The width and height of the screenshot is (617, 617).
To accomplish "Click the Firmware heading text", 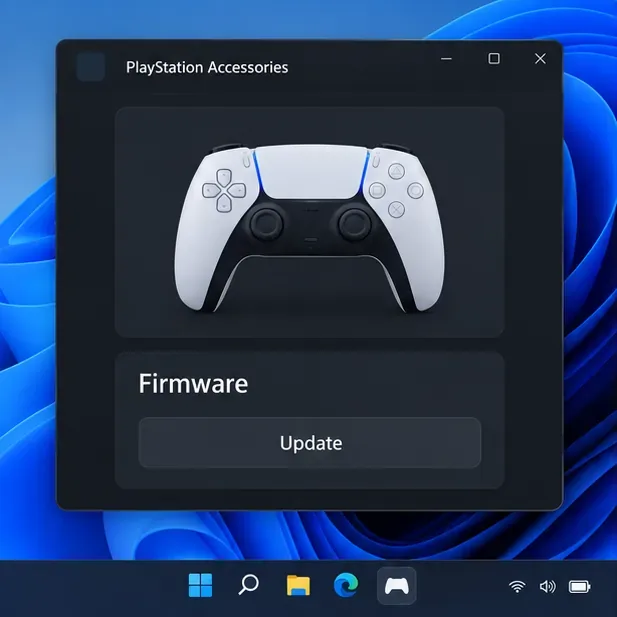I will tap(193, 383).
